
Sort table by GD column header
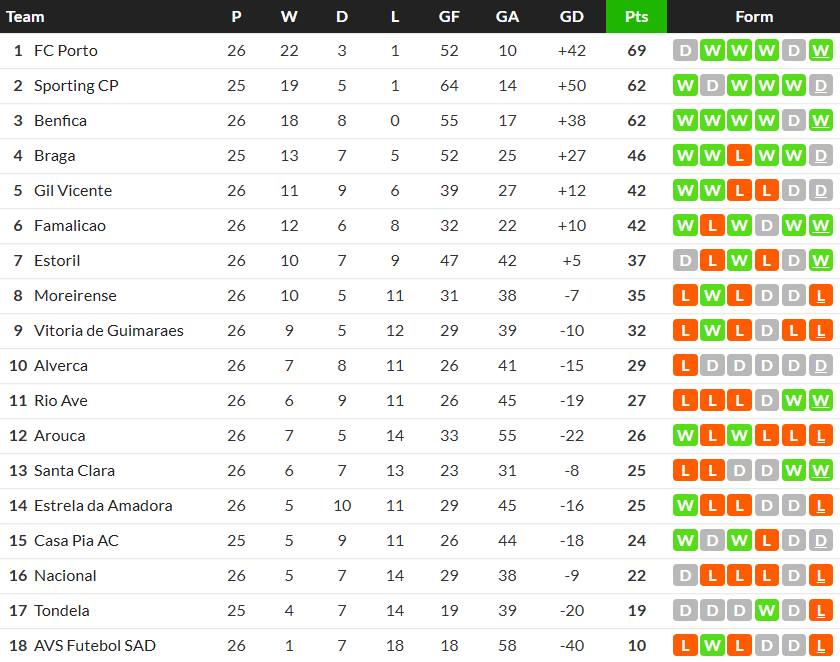pos(572,17)
